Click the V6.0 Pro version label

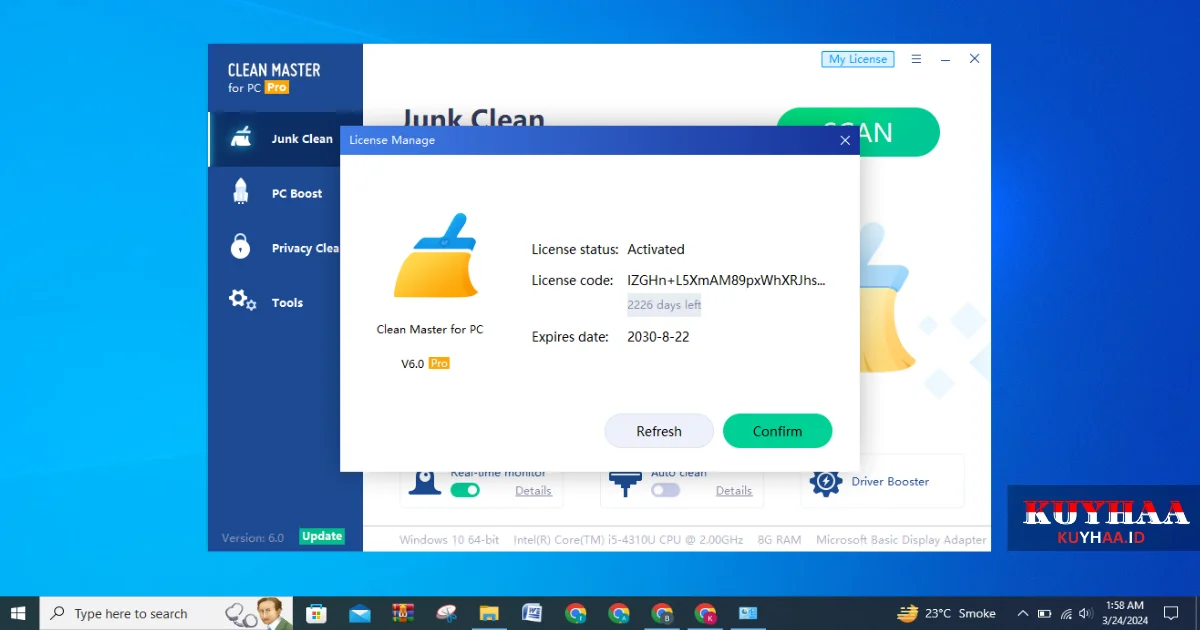point(425,364)
